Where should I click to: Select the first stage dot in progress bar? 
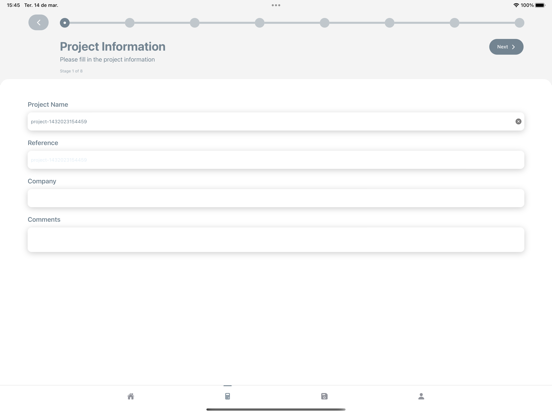pyautogui.click(x=64, y=23)
